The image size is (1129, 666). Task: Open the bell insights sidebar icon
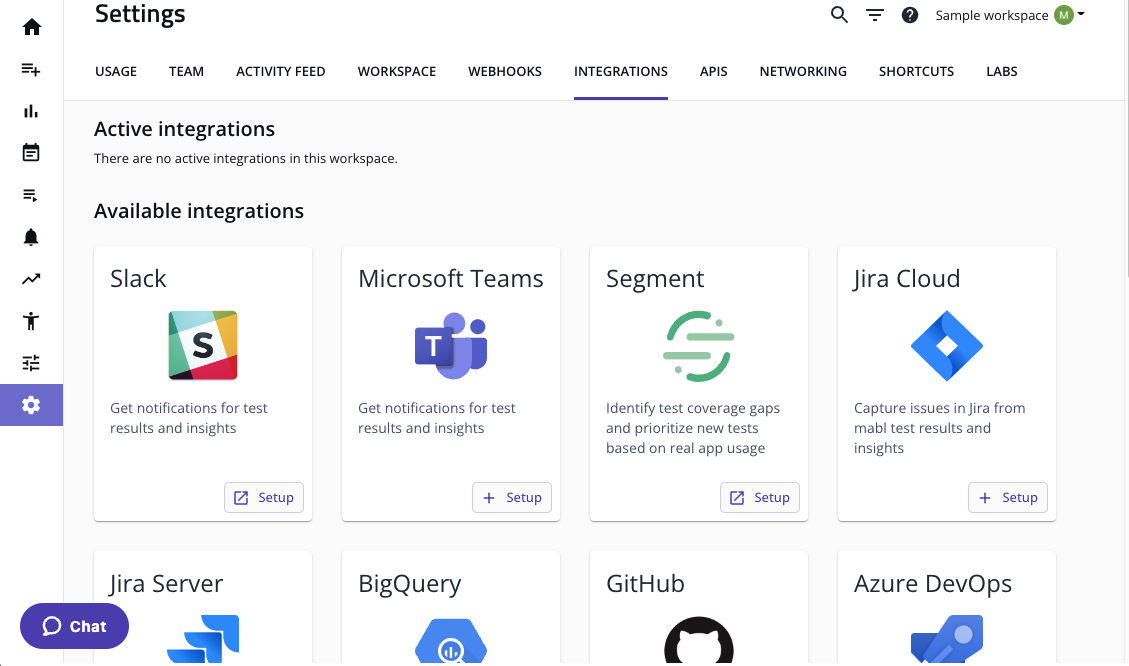click(31, 237)
